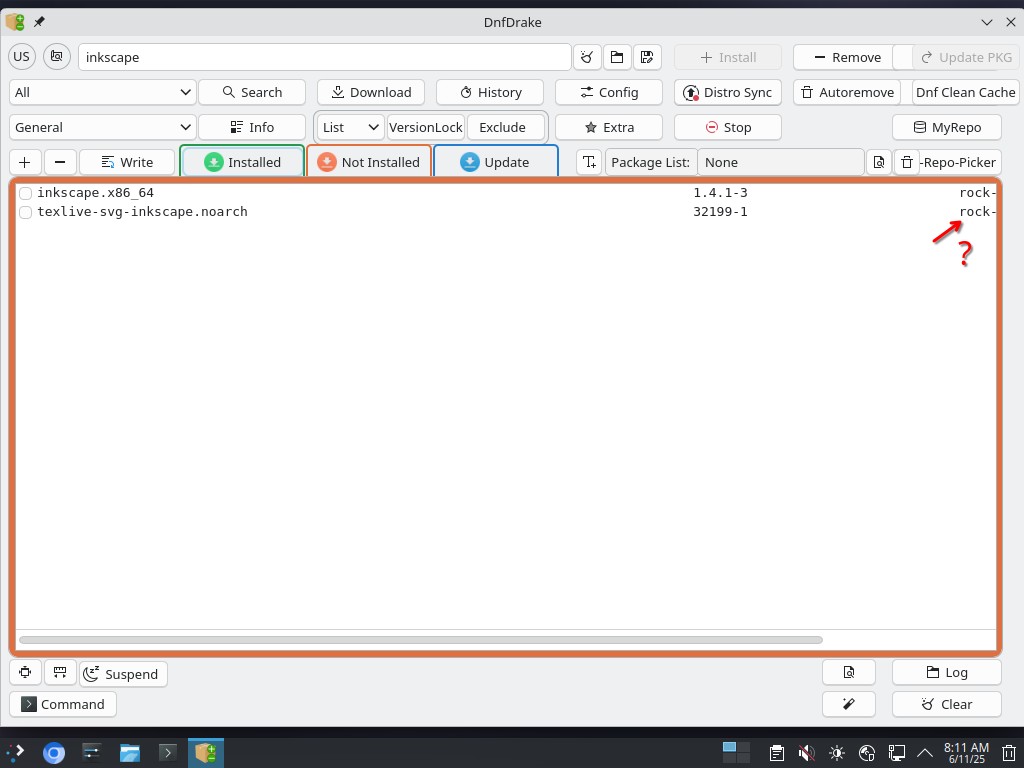Open the folder icon next to search field

pyautogui.click(x=617, y=57)
